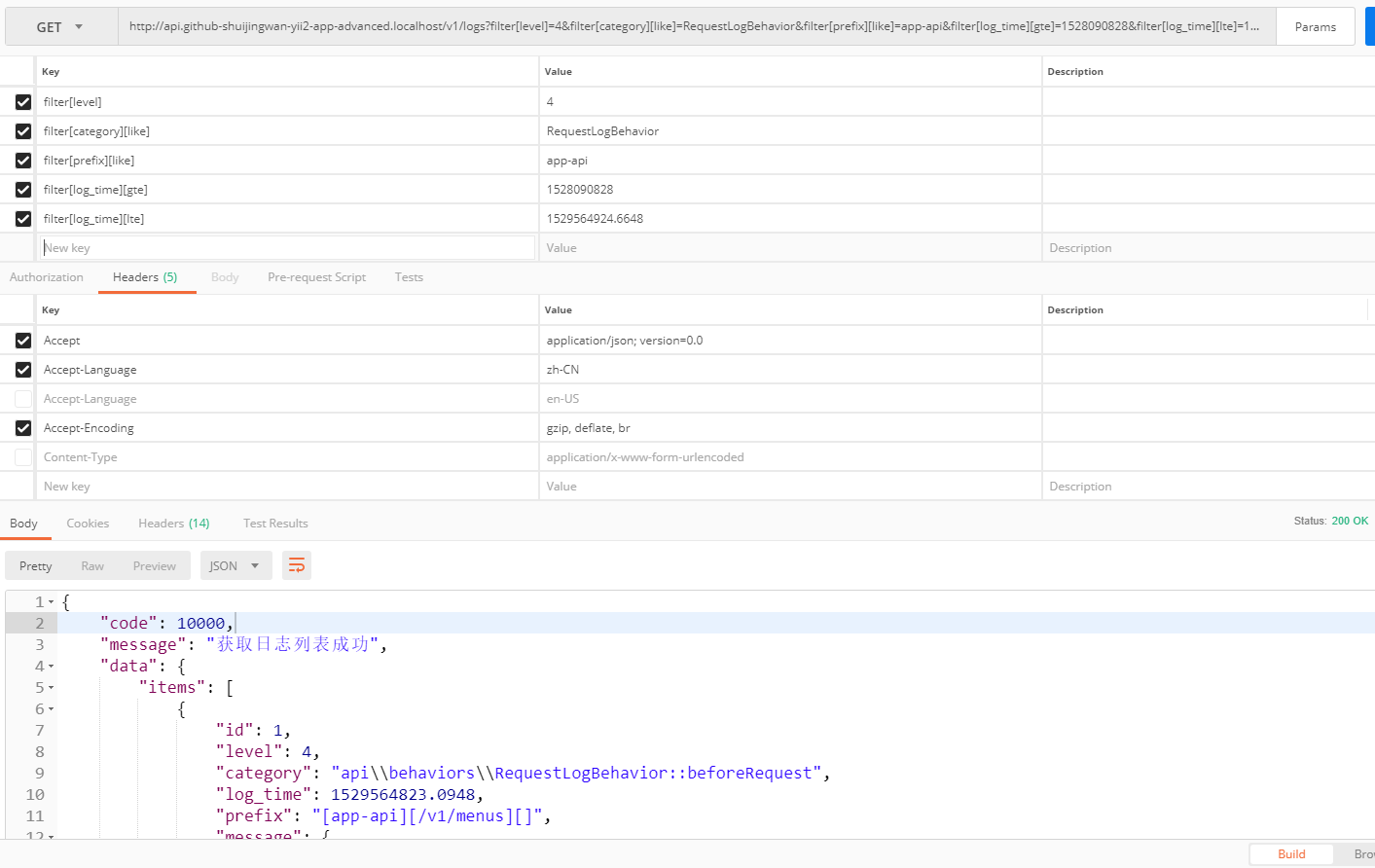Viewport: 1375px width, 868px height.
Task: Open the Pre-request Script tab
Action: [316, 277]
